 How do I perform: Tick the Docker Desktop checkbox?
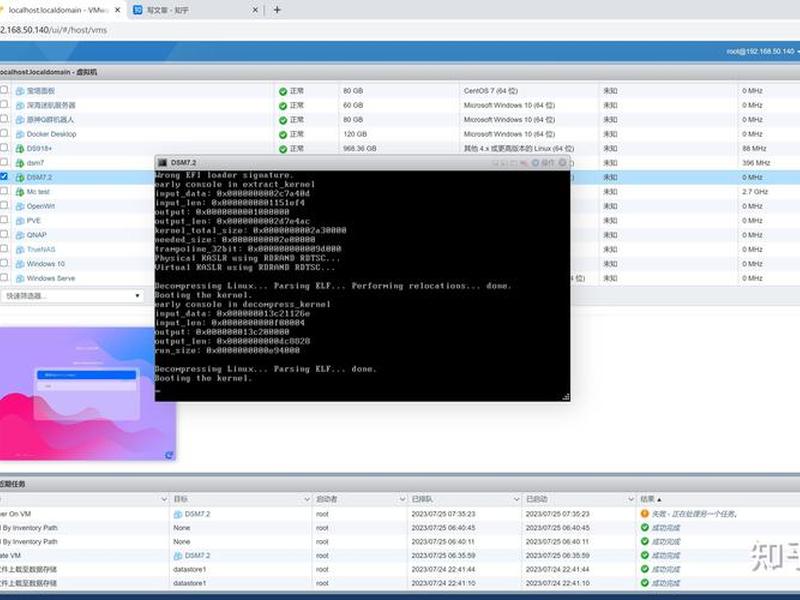(x=4, y=133)
